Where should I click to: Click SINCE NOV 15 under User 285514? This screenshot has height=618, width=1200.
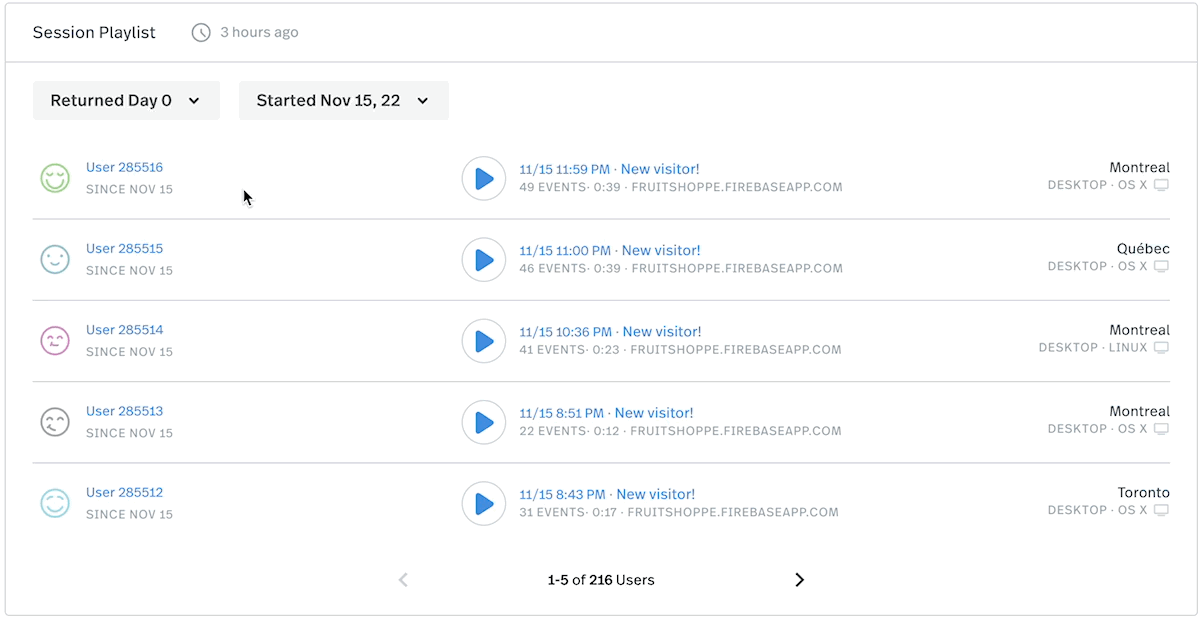coord(129,352)
